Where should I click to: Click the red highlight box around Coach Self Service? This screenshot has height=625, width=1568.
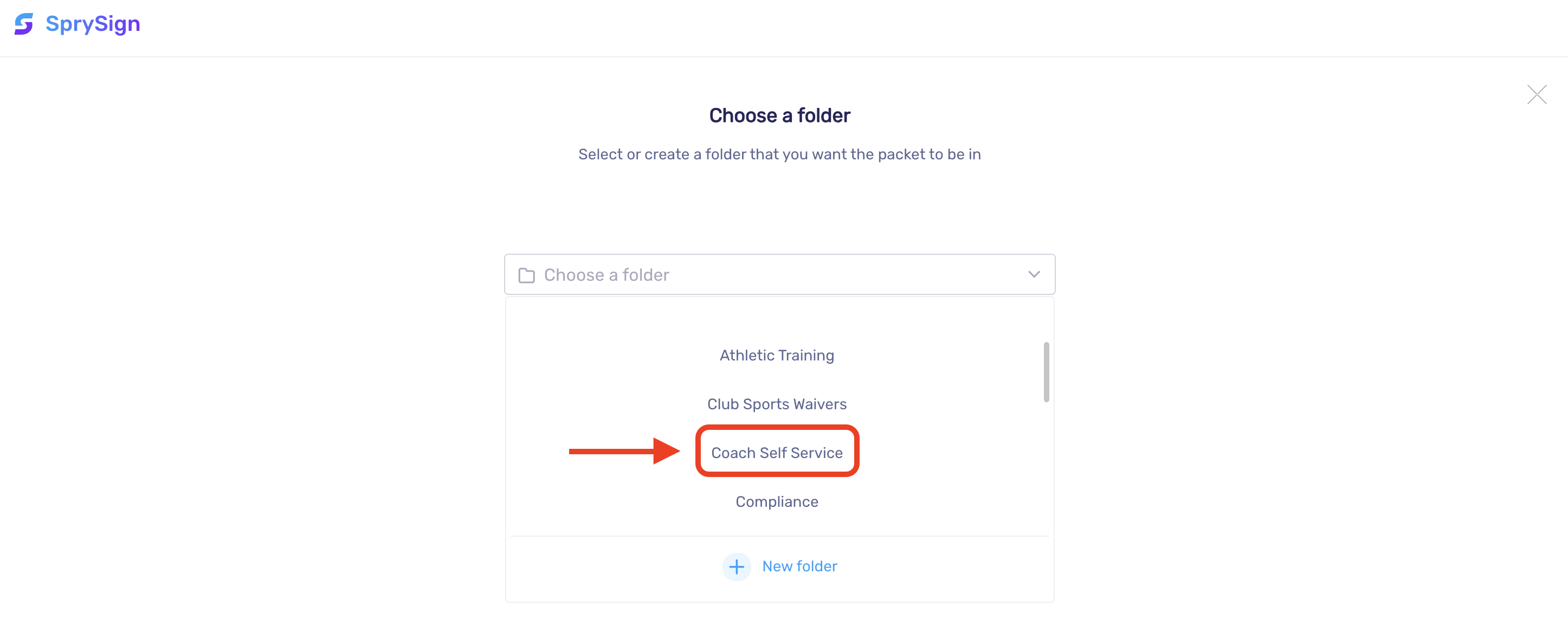click(x=777, y=451)
